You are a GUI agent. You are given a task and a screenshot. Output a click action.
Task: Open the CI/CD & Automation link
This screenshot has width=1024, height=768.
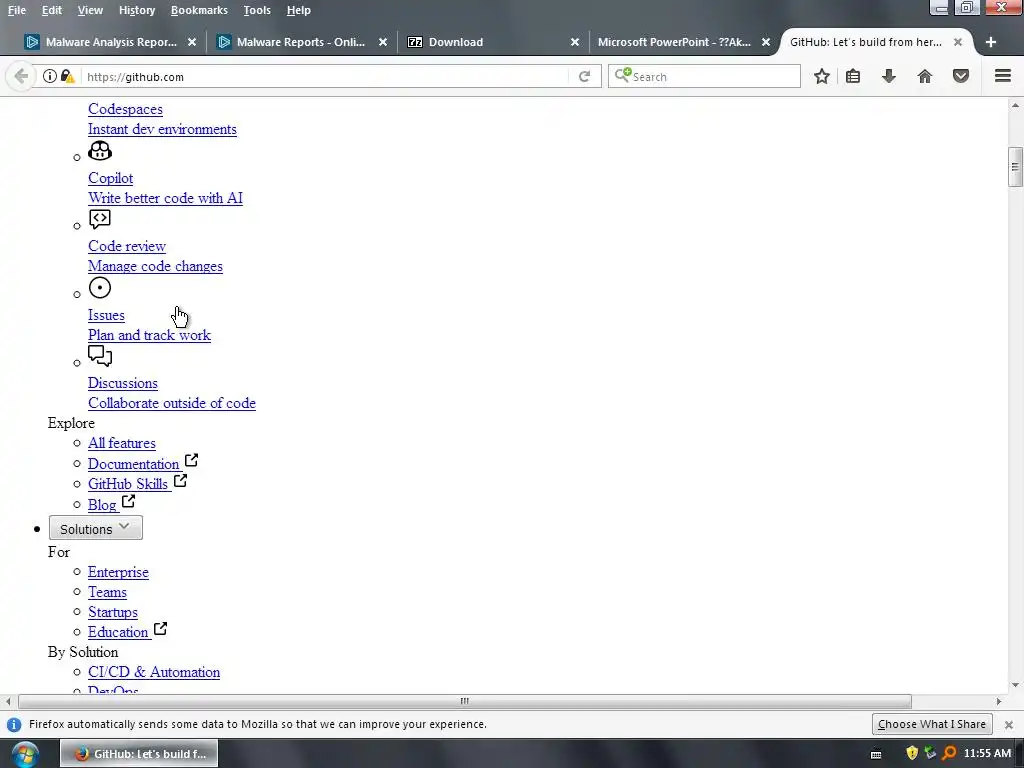pos(153,672)
